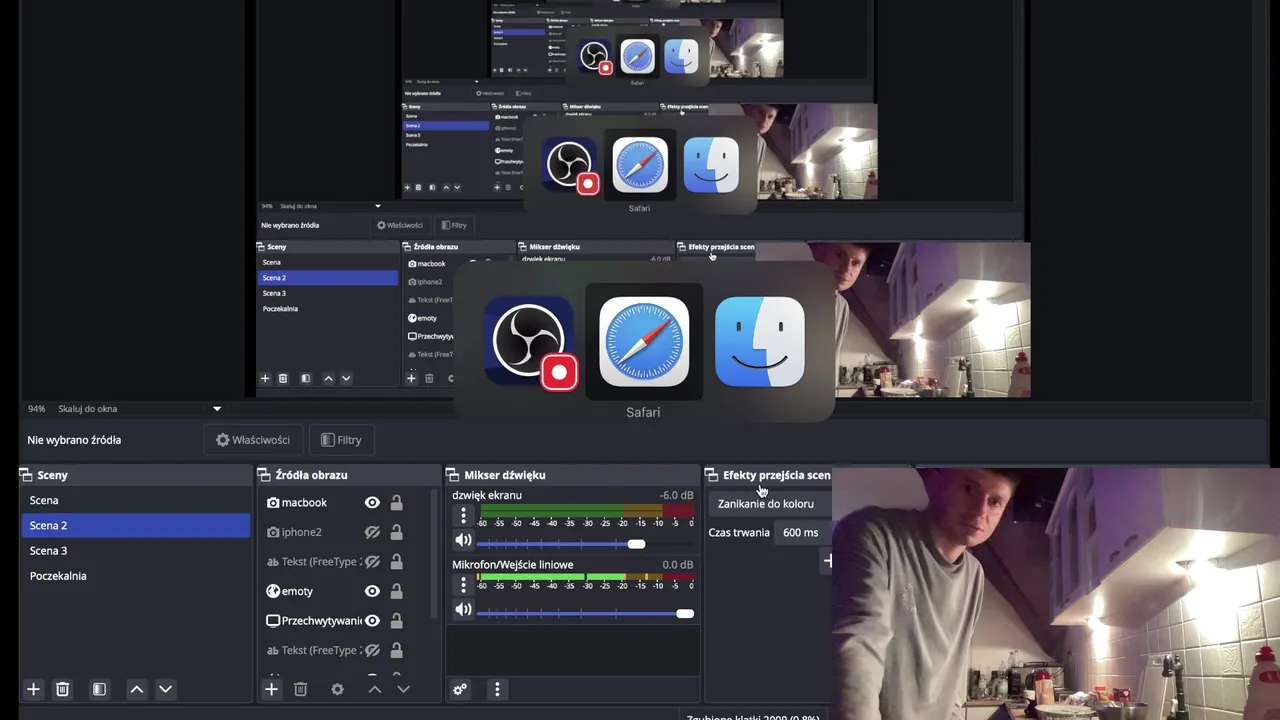
Task: Select scene Scena 3
Action: [136, 551]
